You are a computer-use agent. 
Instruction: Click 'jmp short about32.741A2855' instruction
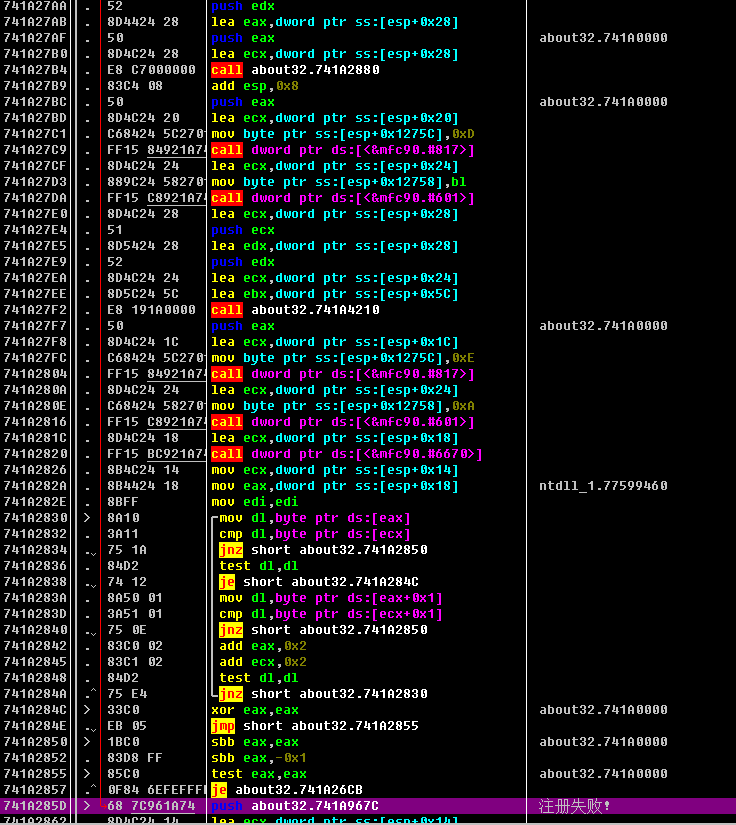tap(315, 726)
